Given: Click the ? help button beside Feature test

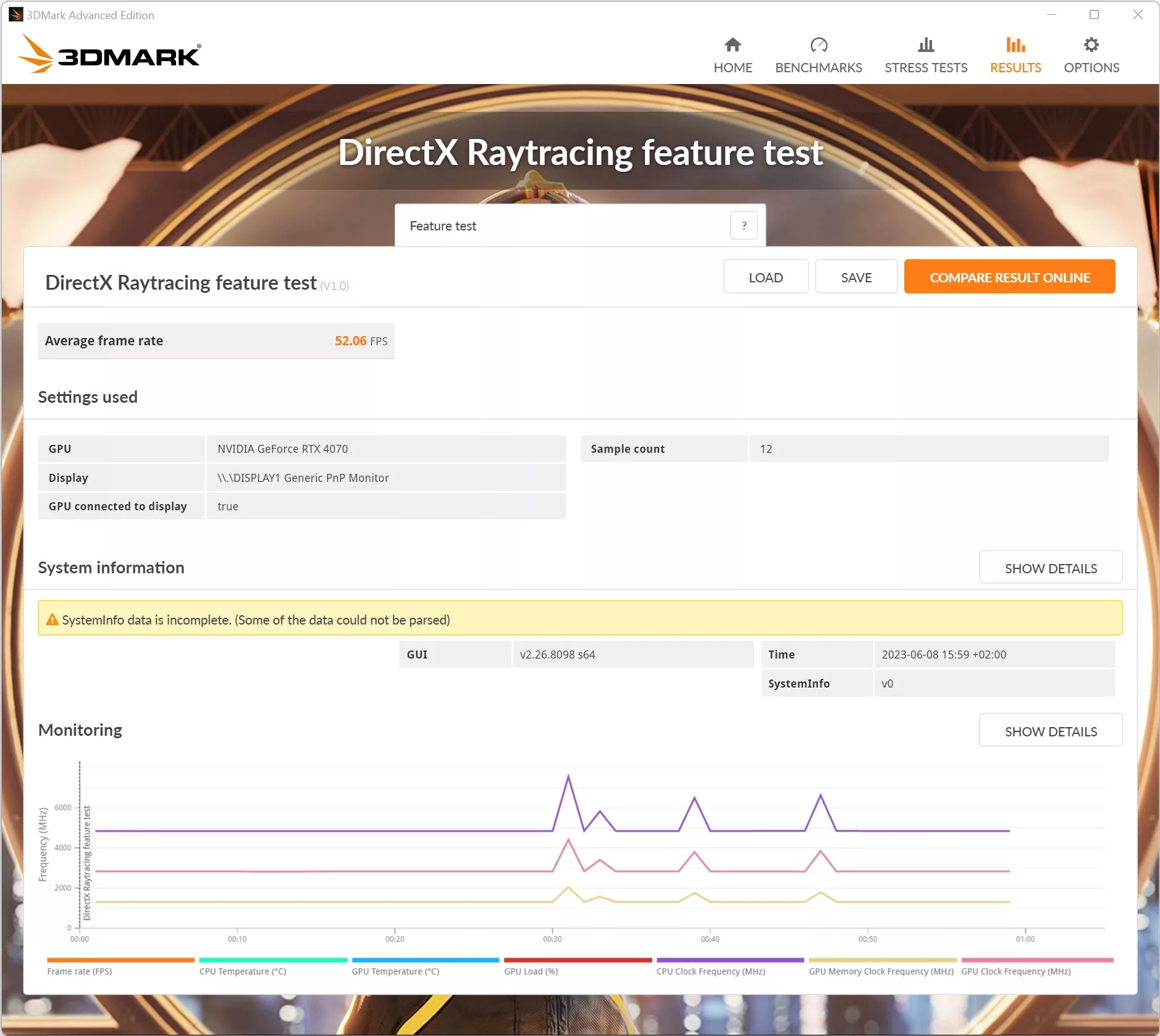Looking at the screenshot, I should [744, 225].
